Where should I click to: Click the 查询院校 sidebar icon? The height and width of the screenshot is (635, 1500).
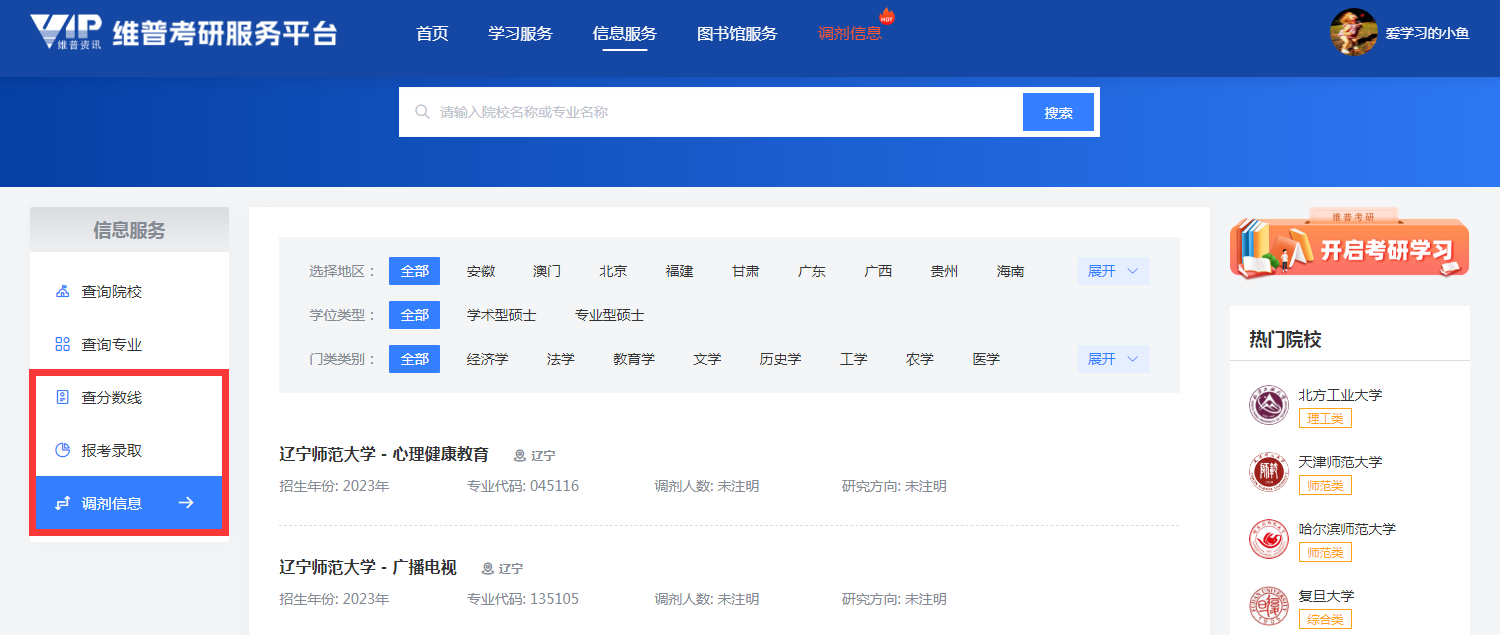click(62, 292)
